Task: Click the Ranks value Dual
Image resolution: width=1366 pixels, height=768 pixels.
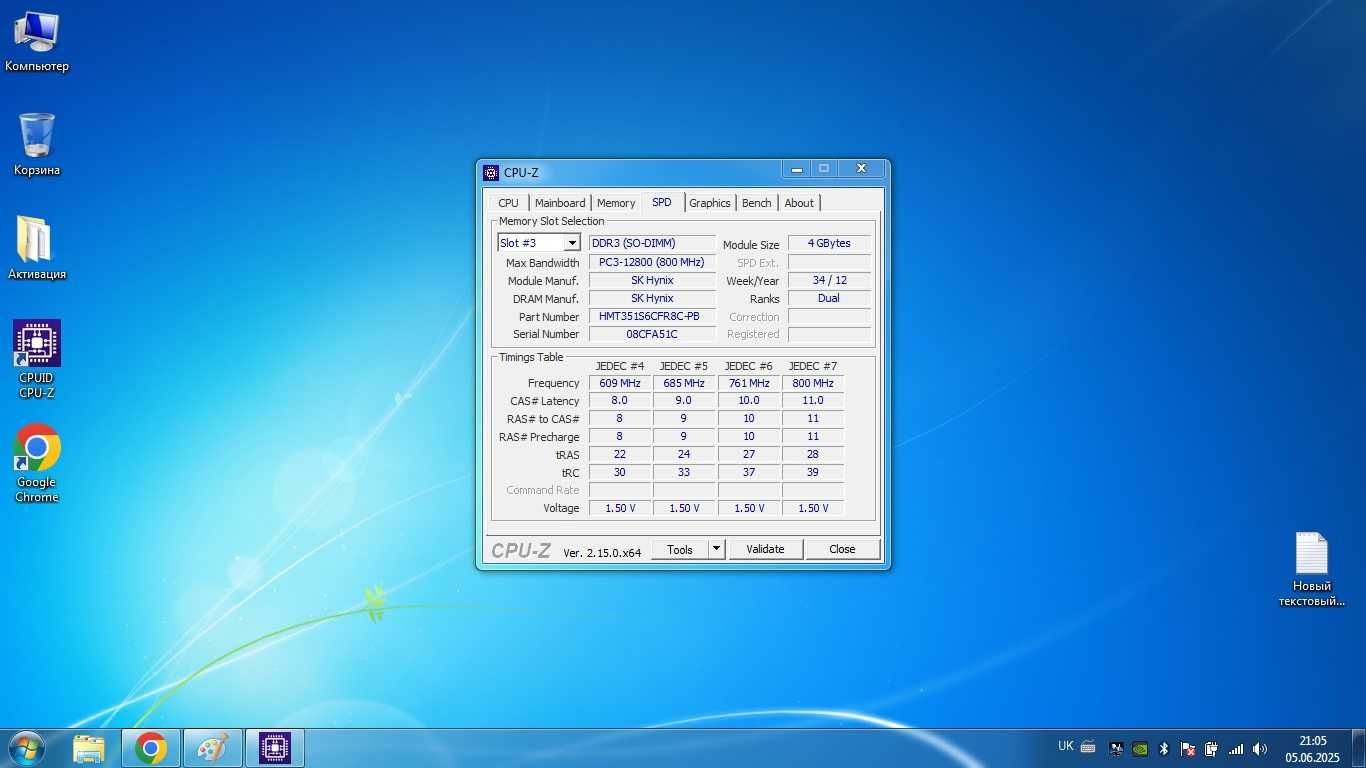Action: click(x=829, y=298)
